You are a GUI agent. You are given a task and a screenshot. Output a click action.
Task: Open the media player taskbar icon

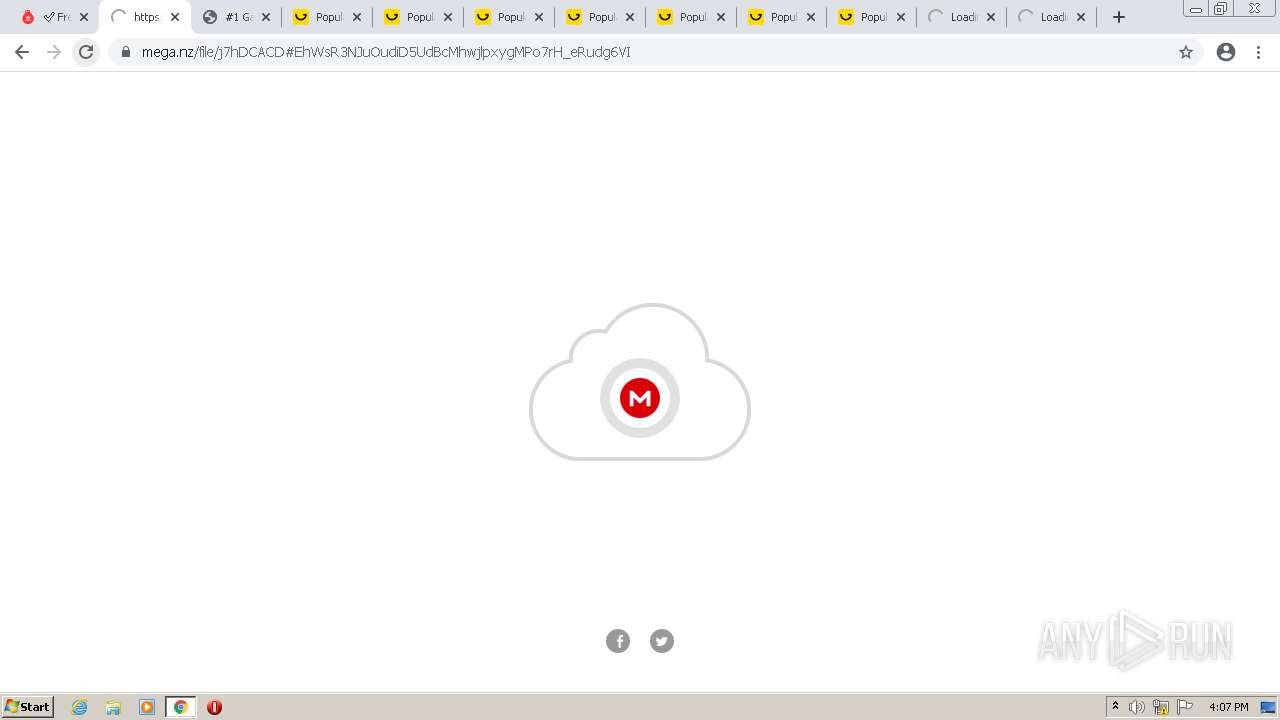click(147, 707)
